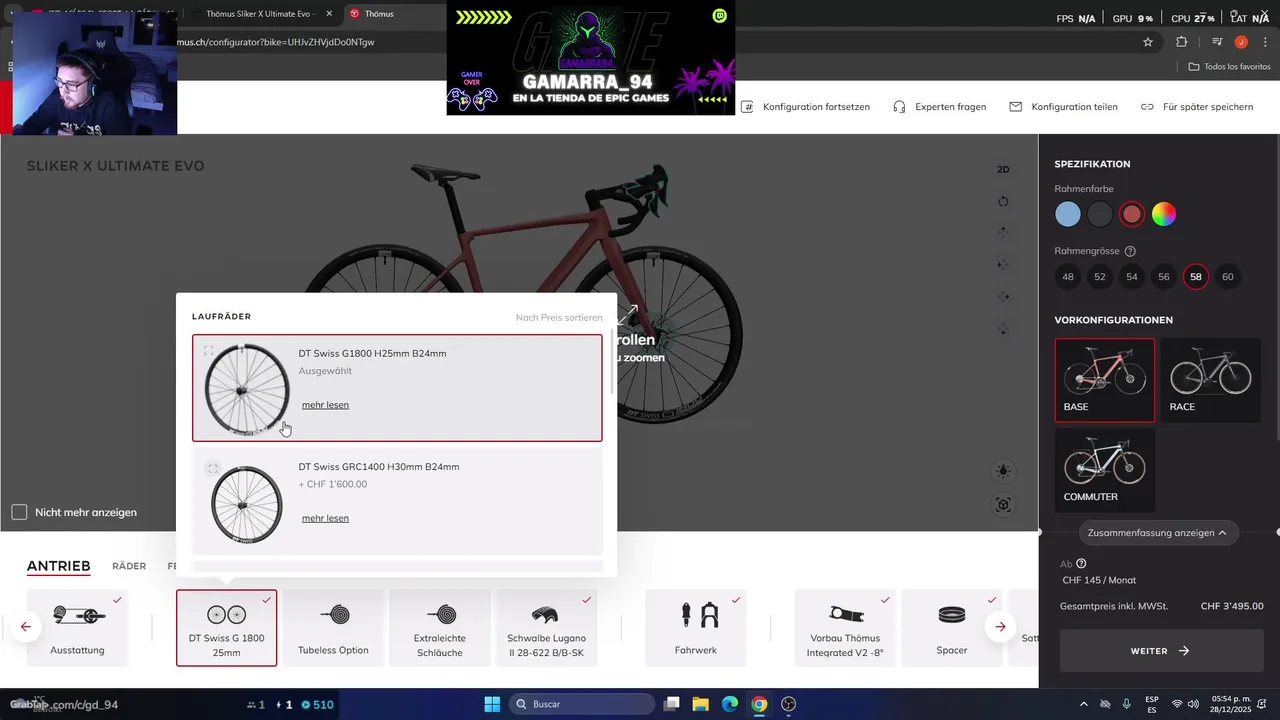The image size is (1280, 720).
Task: Open the Tubeless Option card
Action: click(333, 628)
